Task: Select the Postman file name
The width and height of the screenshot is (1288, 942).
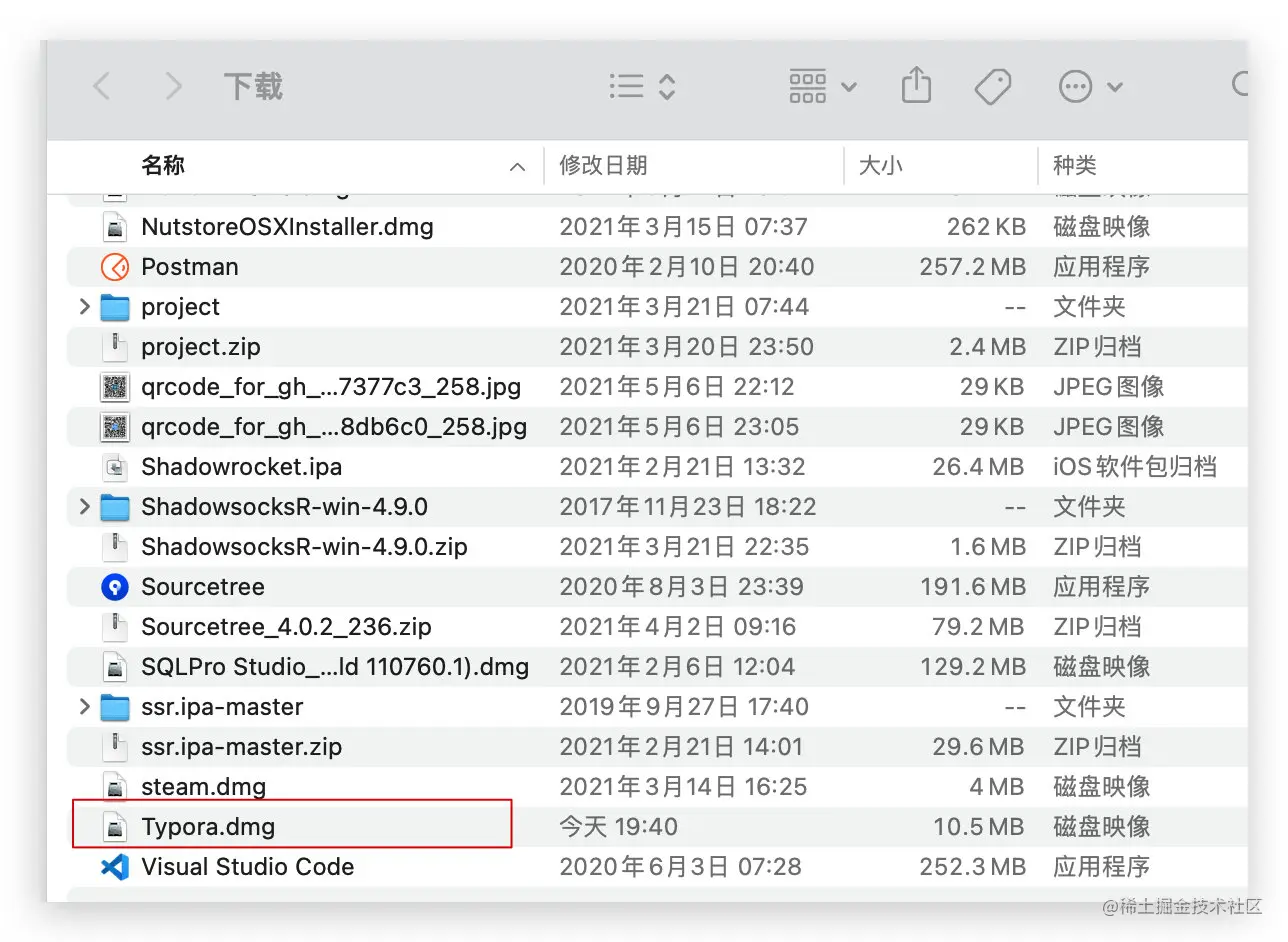Action: coord(190,267)
